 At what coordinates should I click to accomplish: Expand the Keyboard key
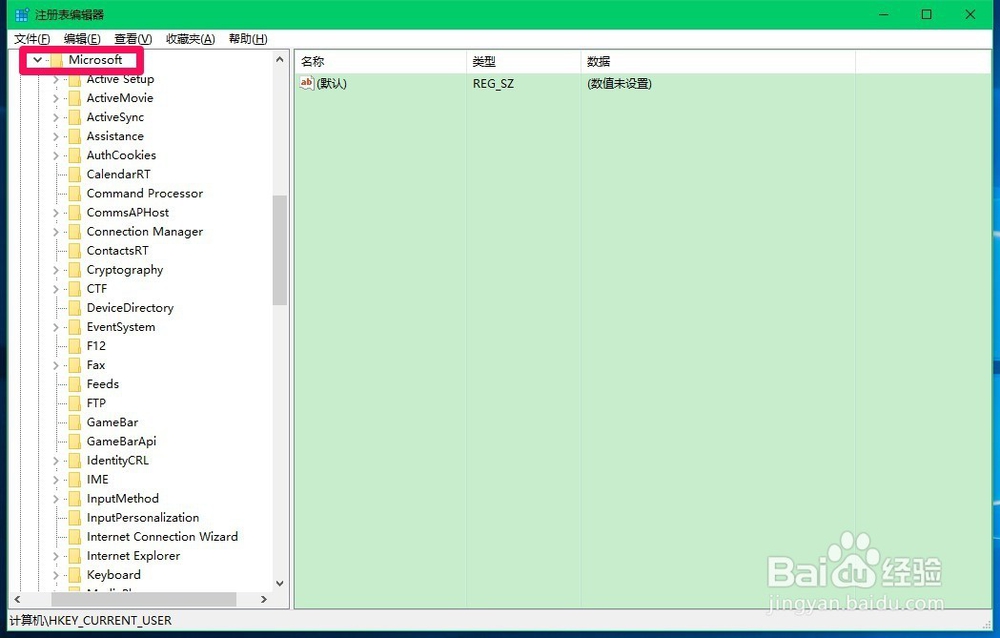(55, 575)
